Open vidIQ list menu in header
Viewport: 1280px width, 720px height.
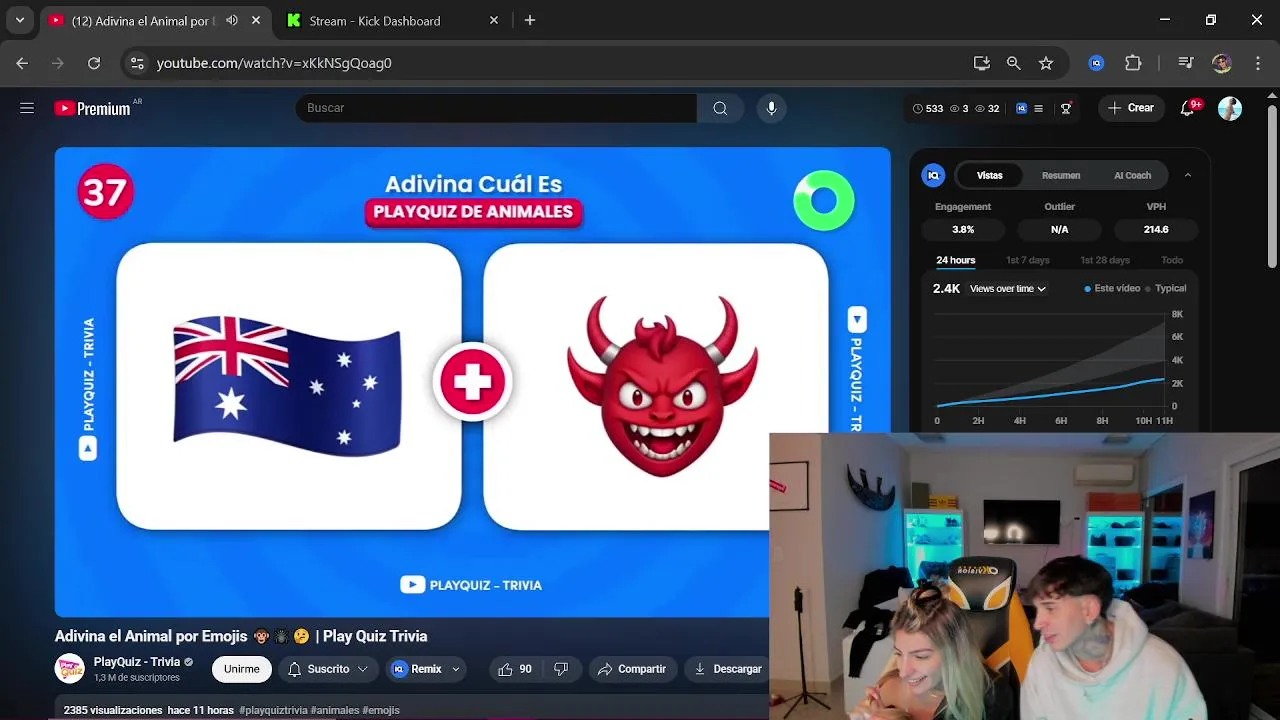click(1038, 108)
